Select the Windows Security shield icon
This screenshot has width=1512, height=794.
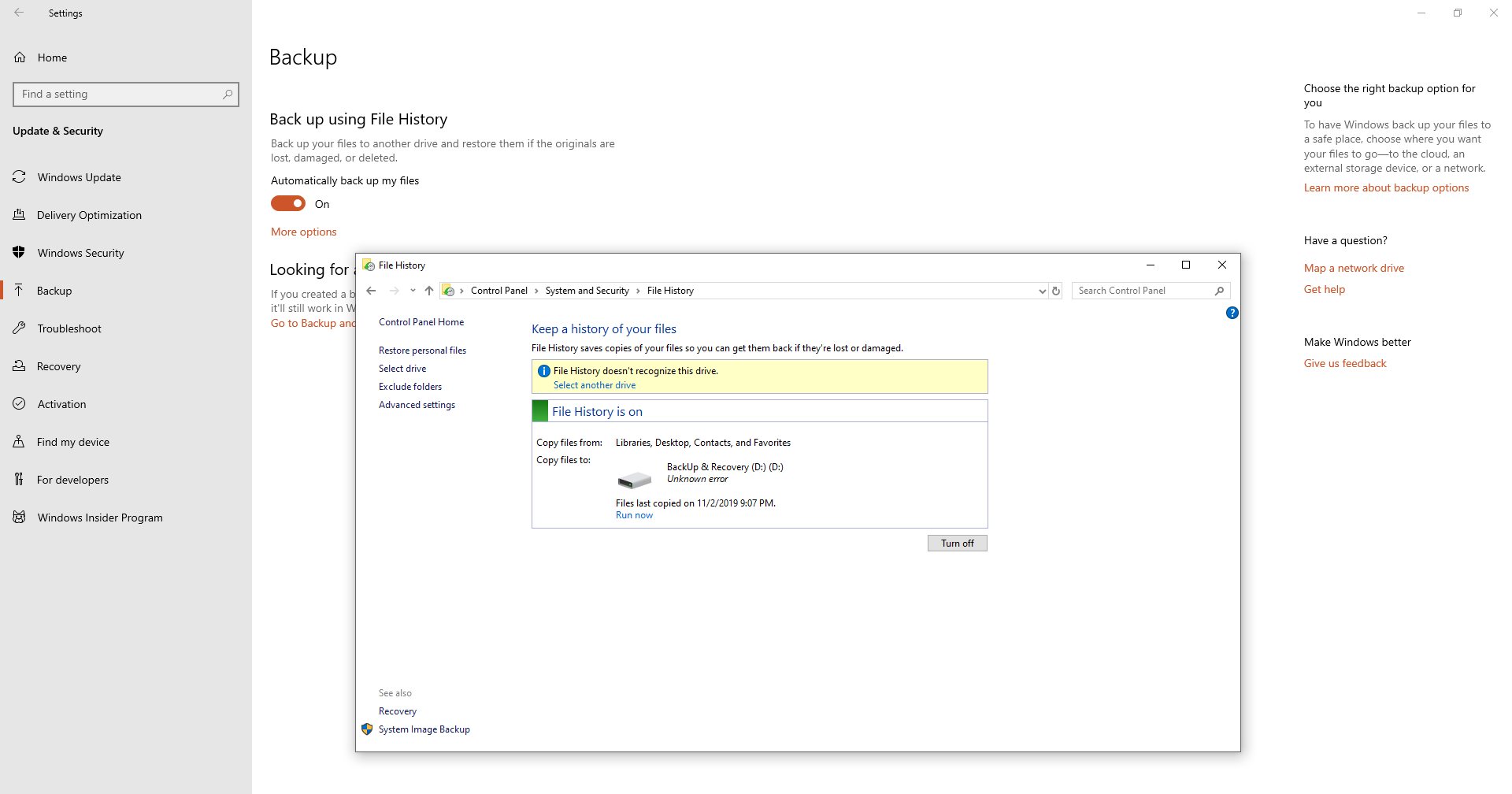[19, 253]
